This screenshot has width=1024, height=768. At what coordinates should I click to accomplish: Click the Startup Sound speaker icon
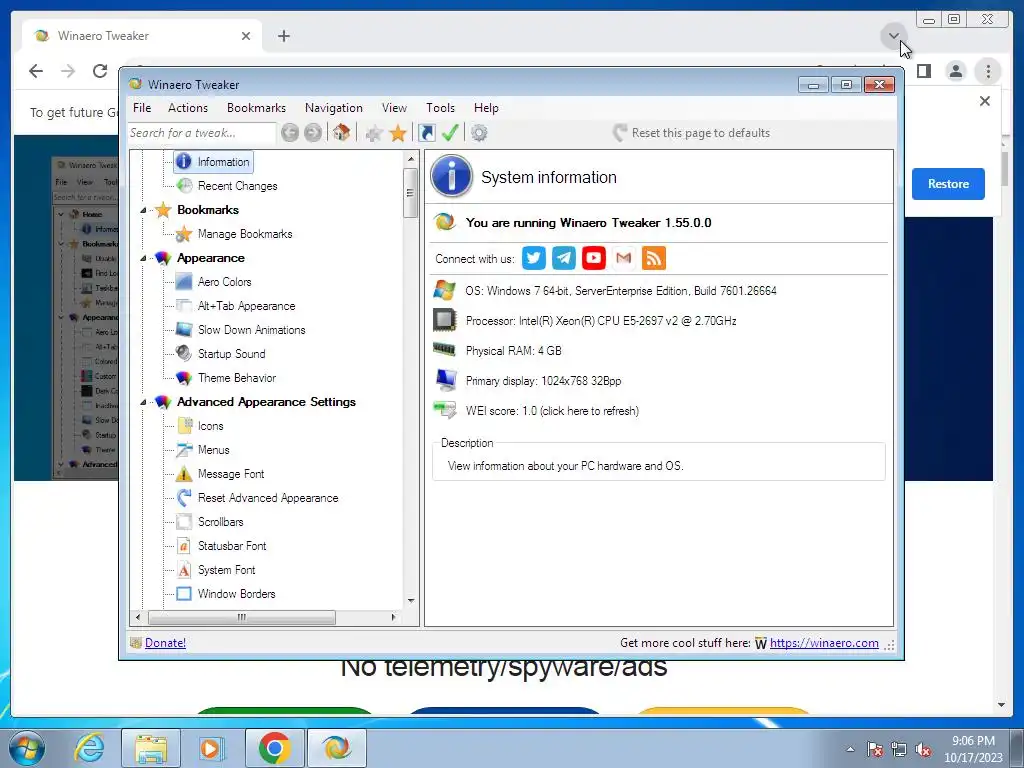(184, 353)
